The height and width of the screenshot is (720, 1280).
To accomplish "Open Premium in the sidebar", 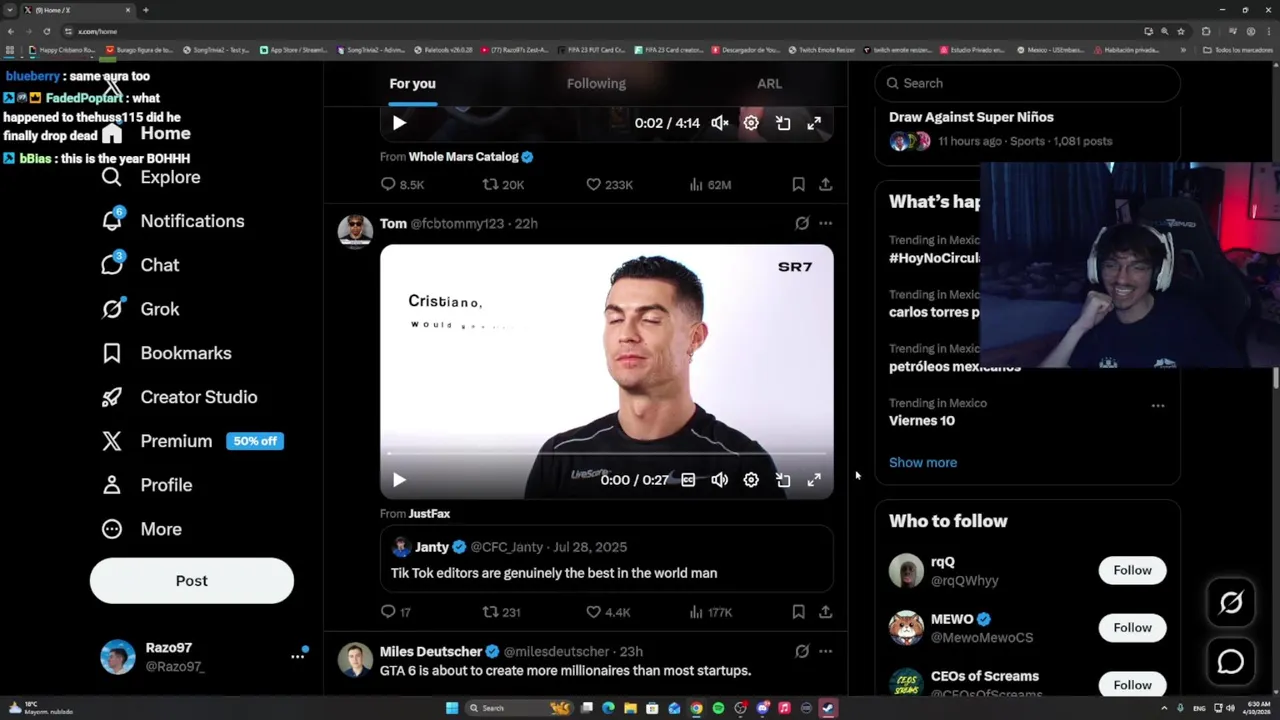I will (x=192, y=441).
